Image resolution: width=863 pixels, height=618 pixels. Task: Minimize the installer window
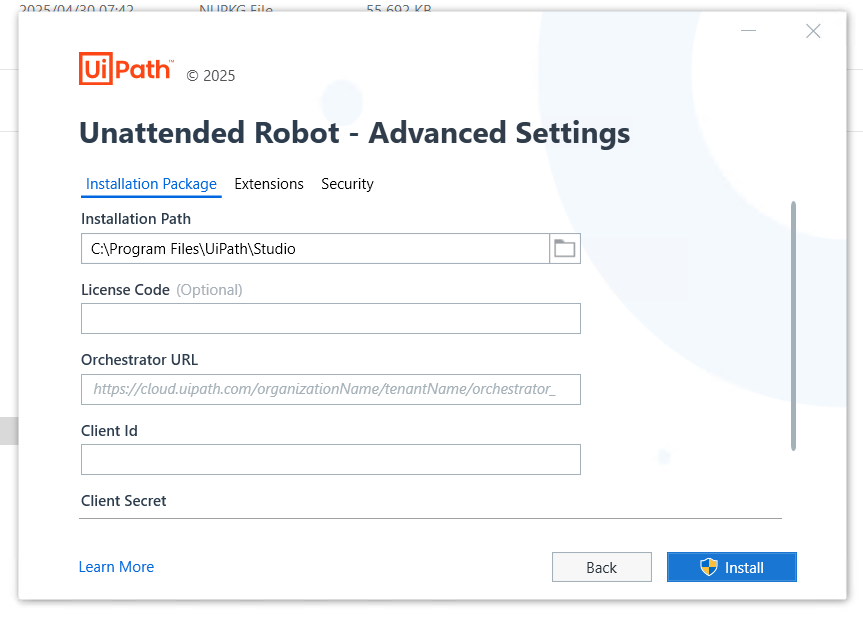click(748, 31)
